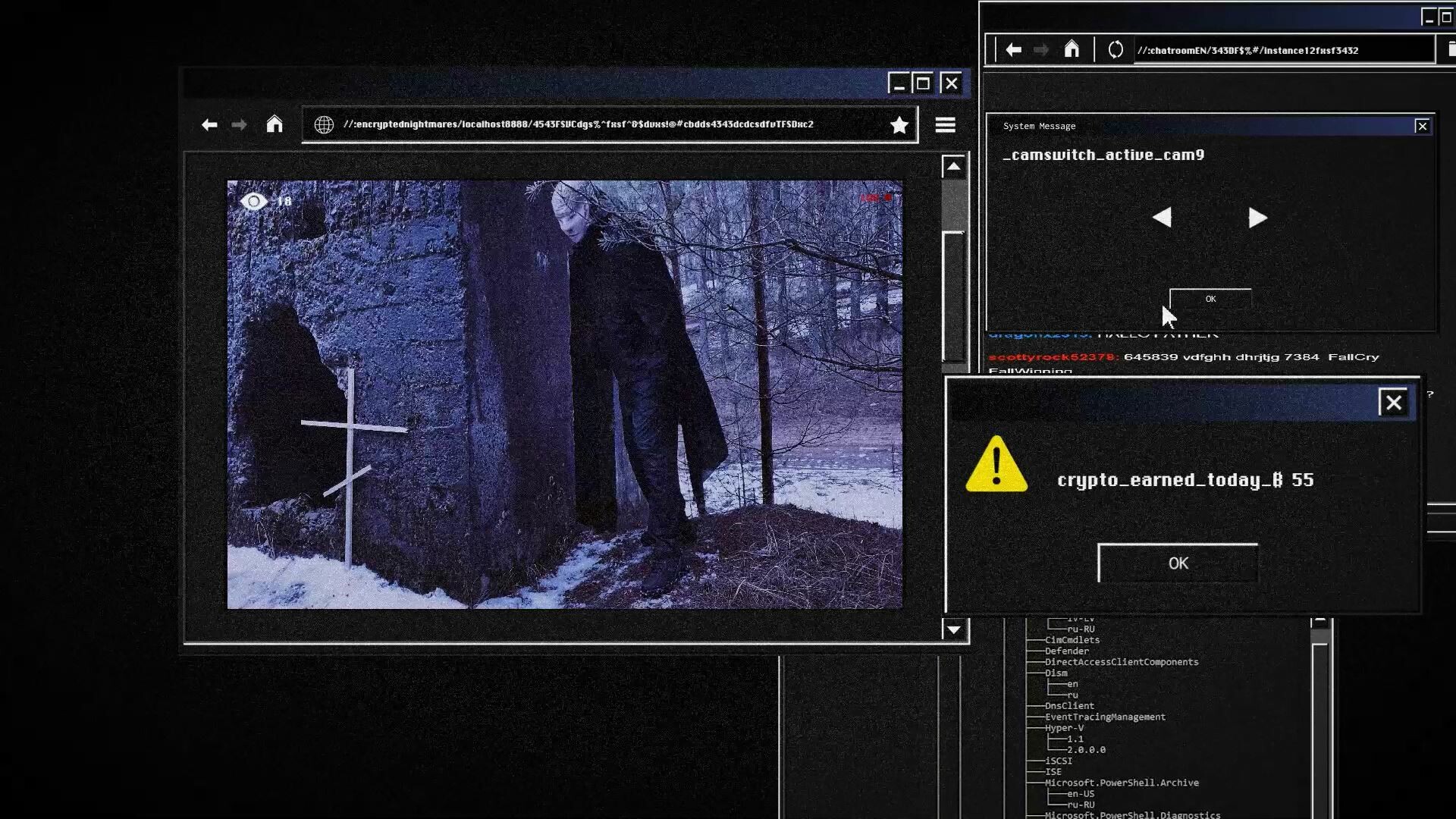Click the globe icon beside the address bar
The image size is (1456, 819).
[325, 124]
